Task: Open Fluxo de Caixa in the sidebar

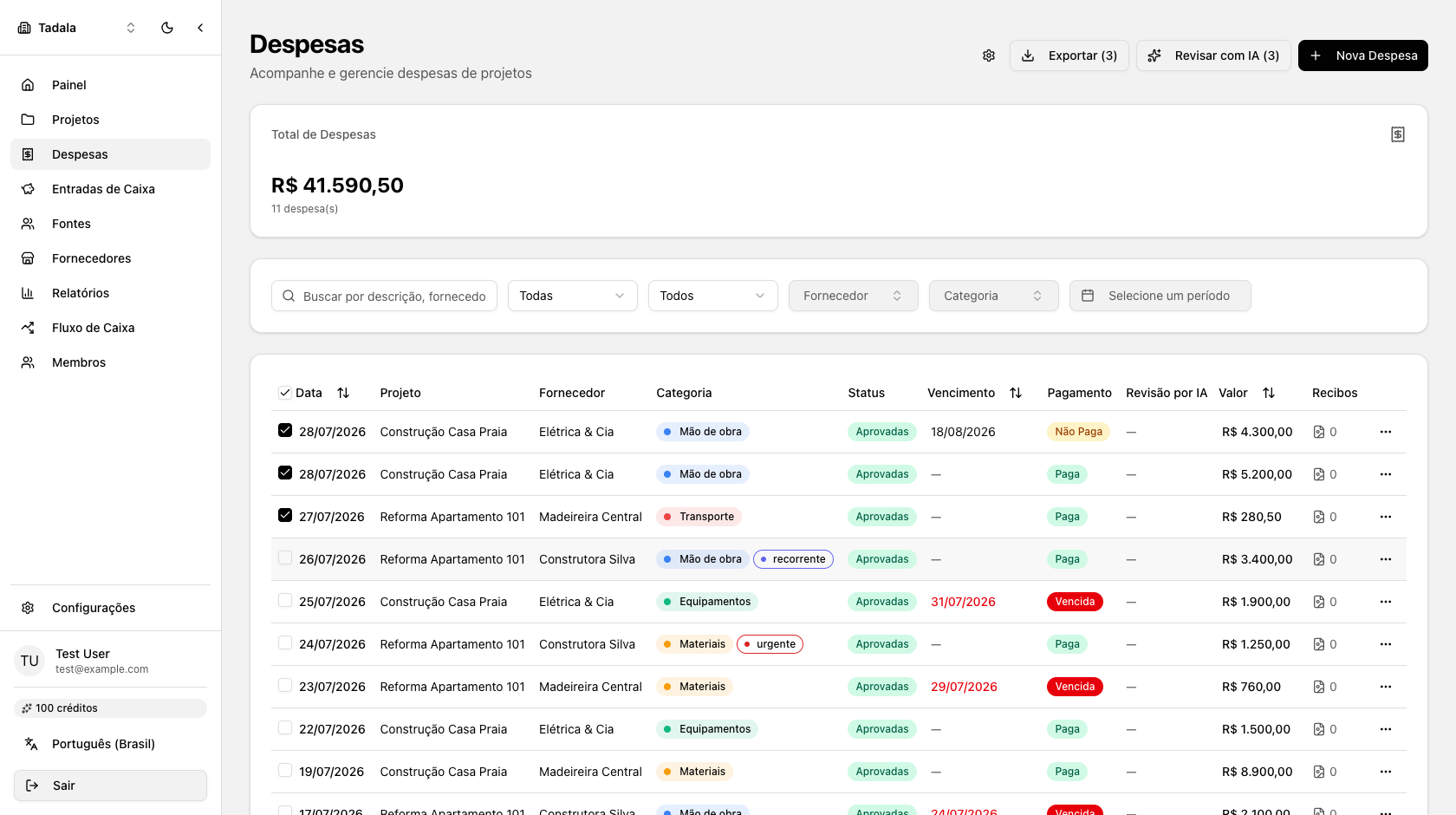Action: coord(110,328)
